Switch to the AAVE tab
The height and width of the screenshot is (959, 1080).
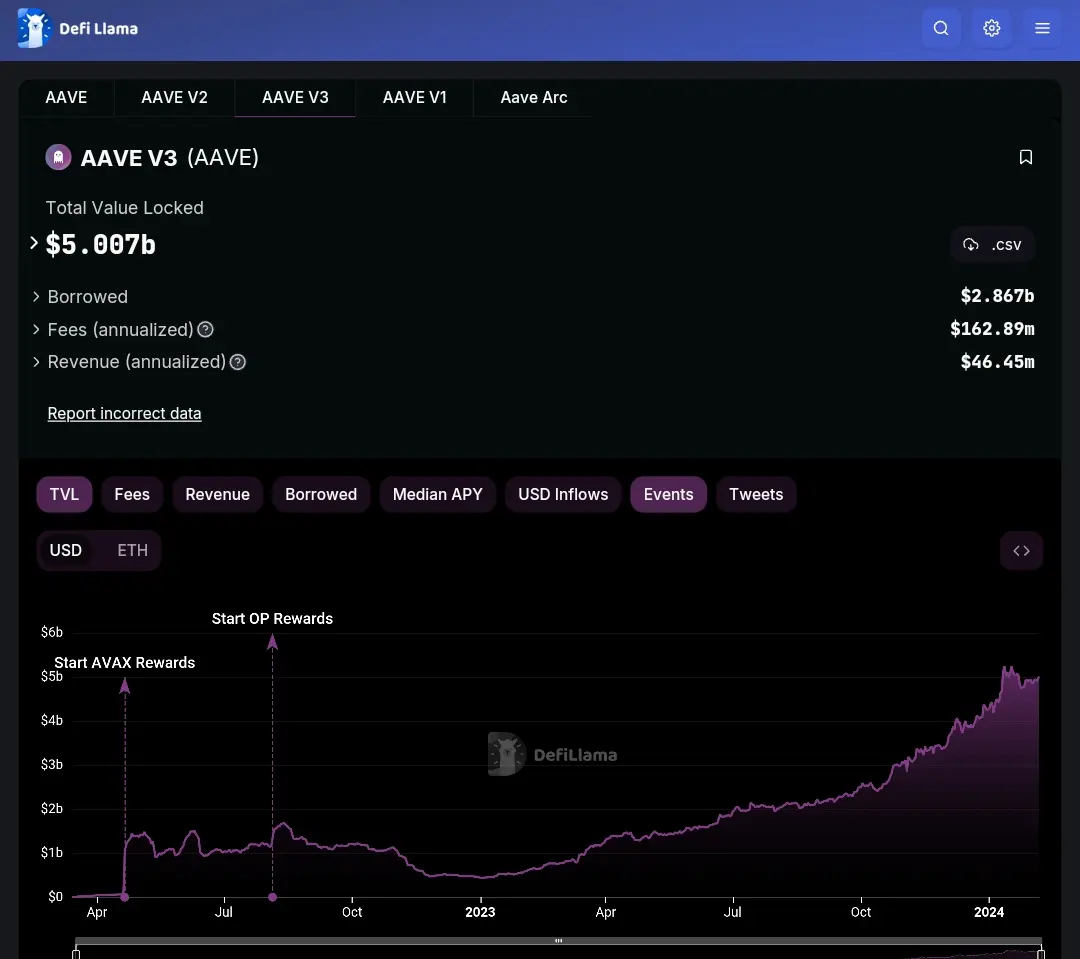(x=66, y=98)
